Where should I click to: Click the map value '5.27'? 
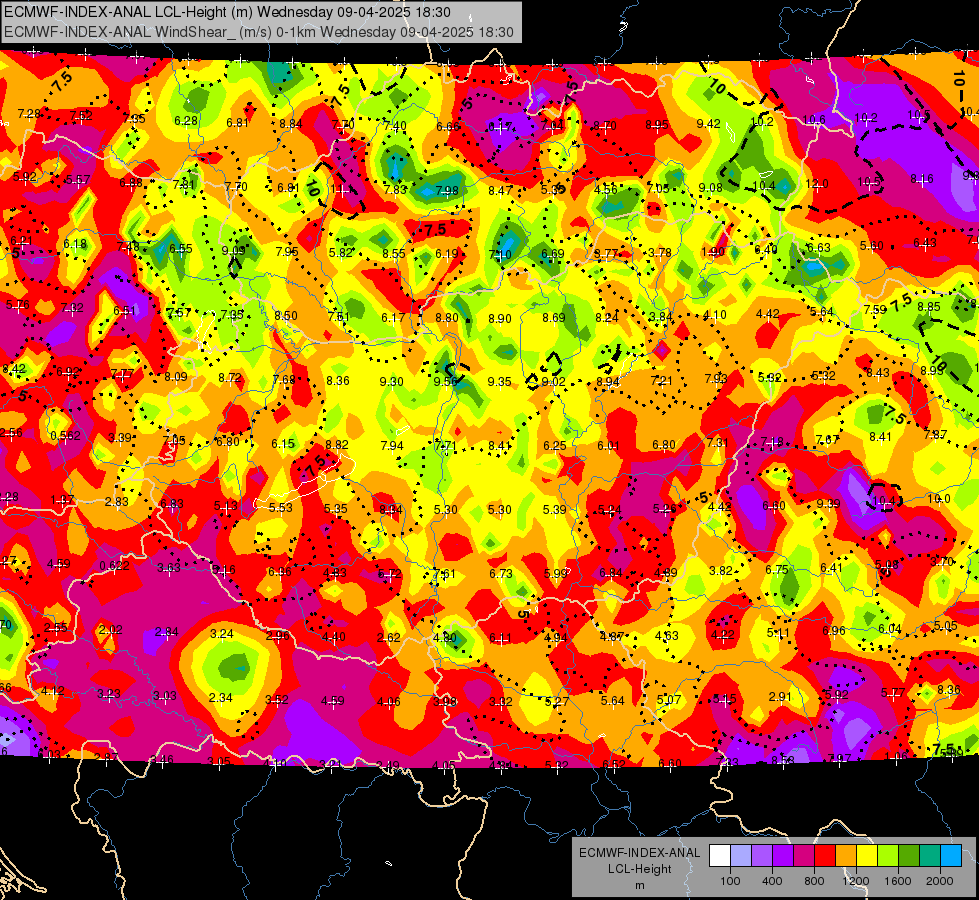pyautogui.click(x=556, y=701)
